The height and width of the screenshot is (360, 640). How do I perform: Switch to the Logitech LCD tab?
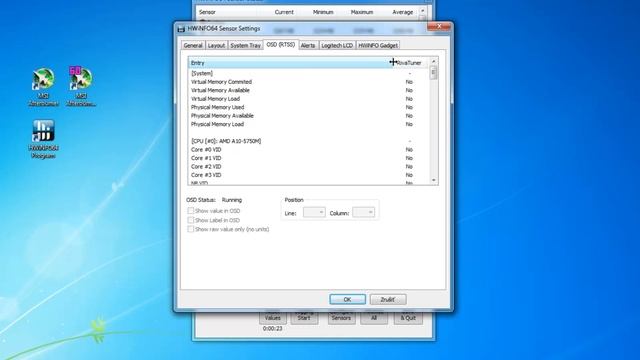click(337, 45)
